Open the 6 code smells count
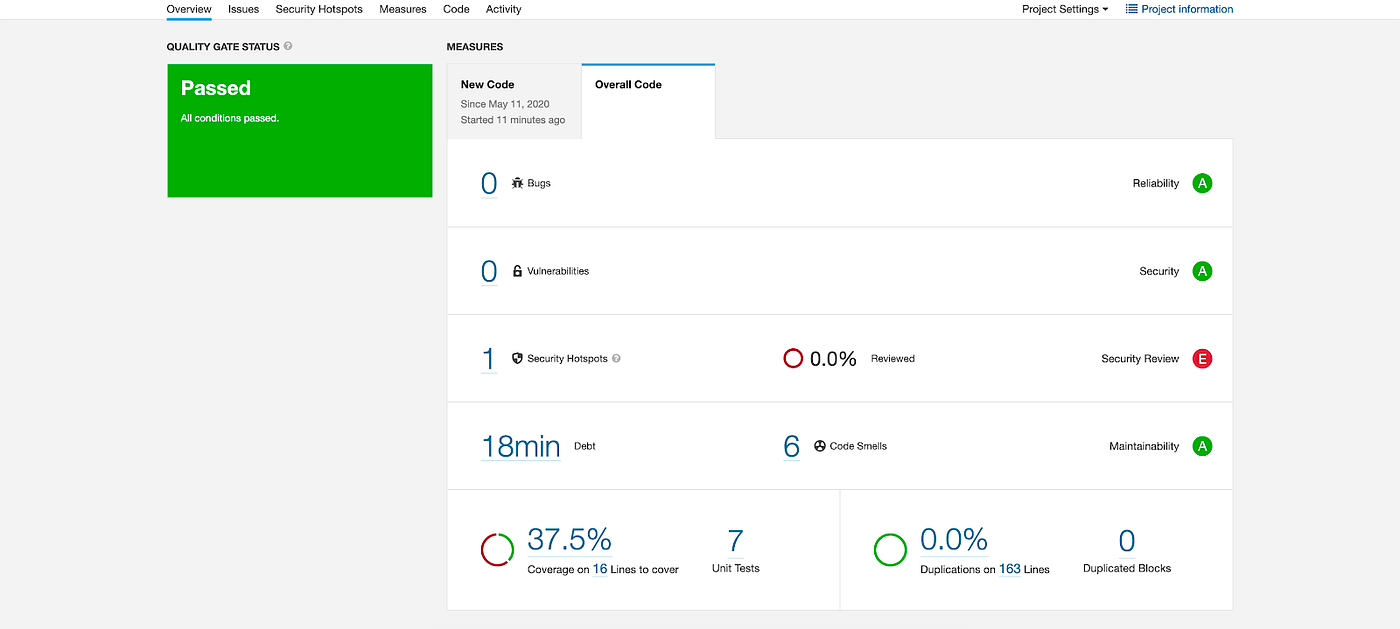 792,446
